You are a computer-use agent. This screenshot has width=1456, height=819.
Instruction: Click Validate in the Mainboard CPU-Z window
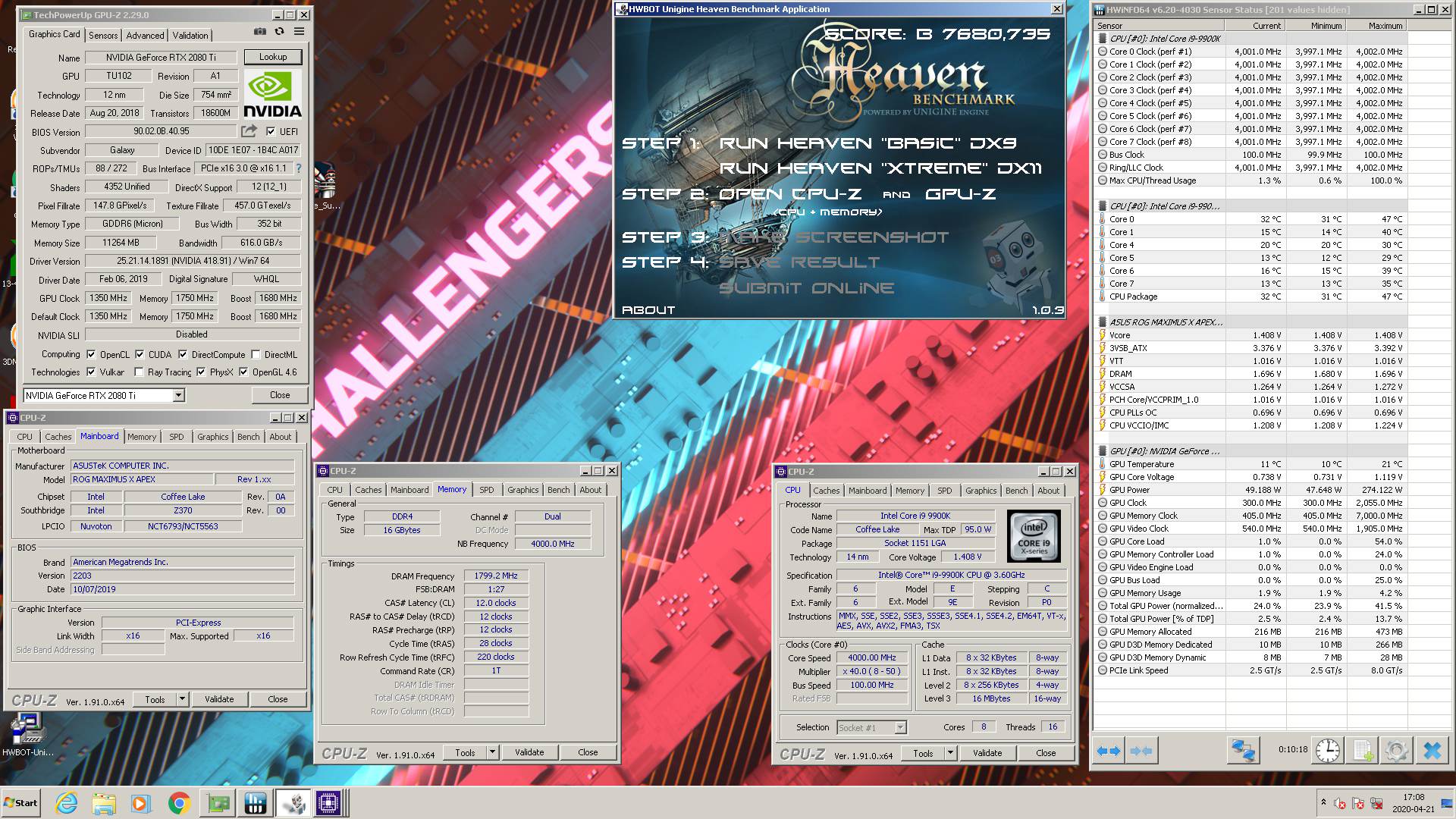point(219,698)
